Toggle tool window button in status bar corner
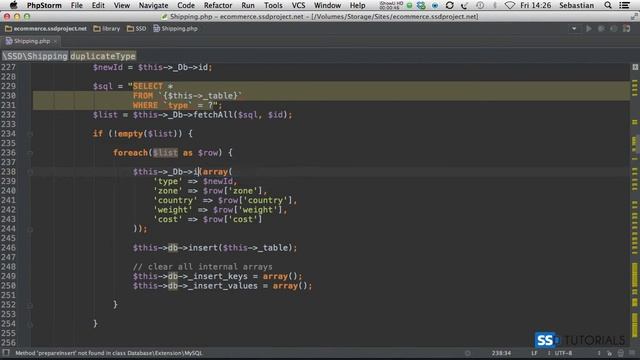Viewport: 640px width, 360px height. tap(6, 353)
